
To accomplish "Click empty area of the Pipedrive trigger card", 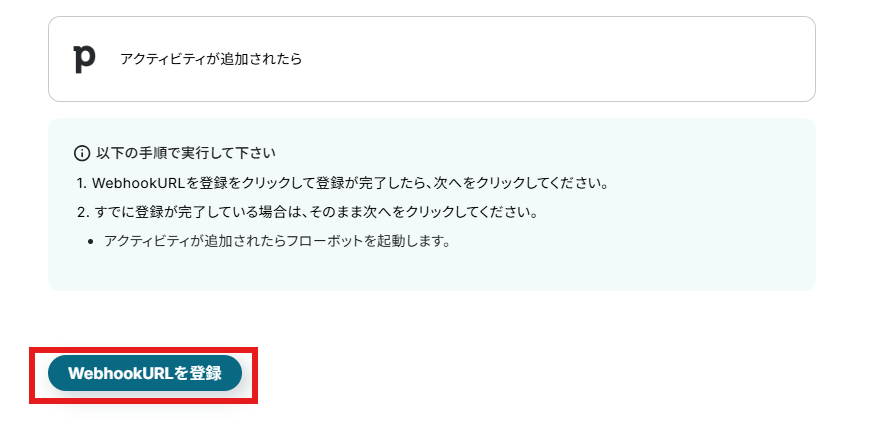I will 559,59.
